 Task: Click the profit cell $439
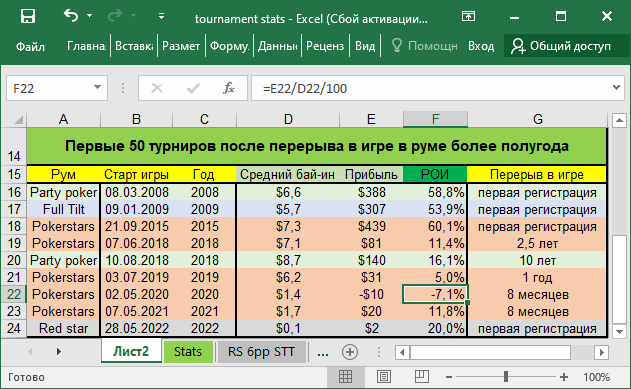(371, 226)
